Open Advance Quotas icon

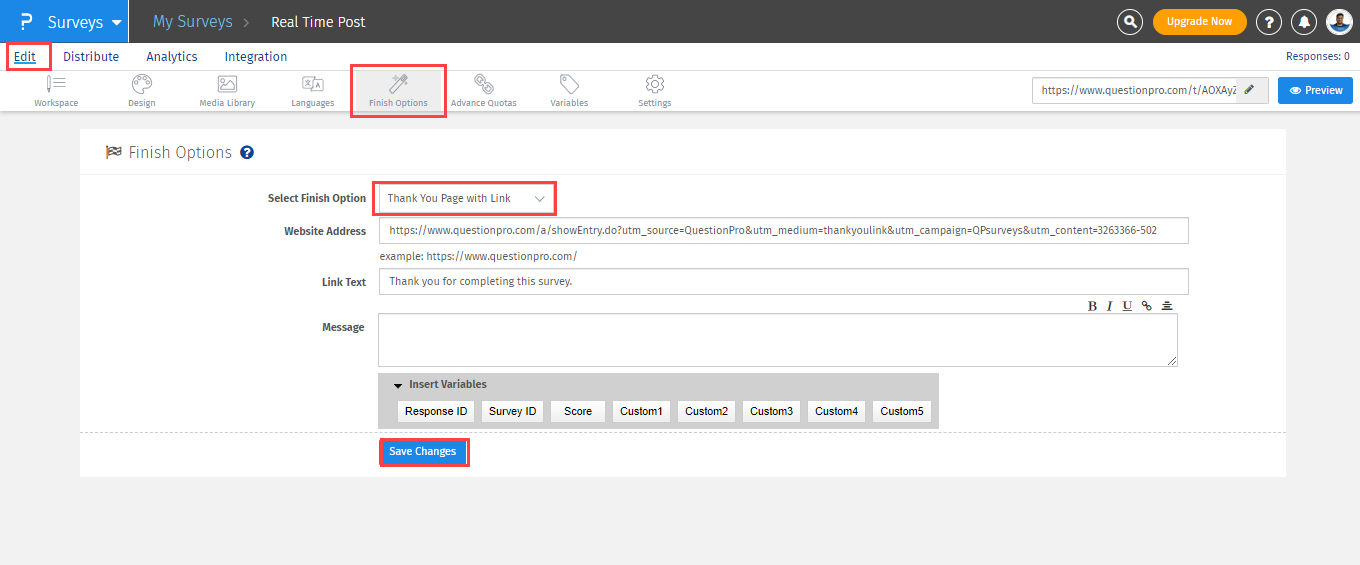(483, 85)
